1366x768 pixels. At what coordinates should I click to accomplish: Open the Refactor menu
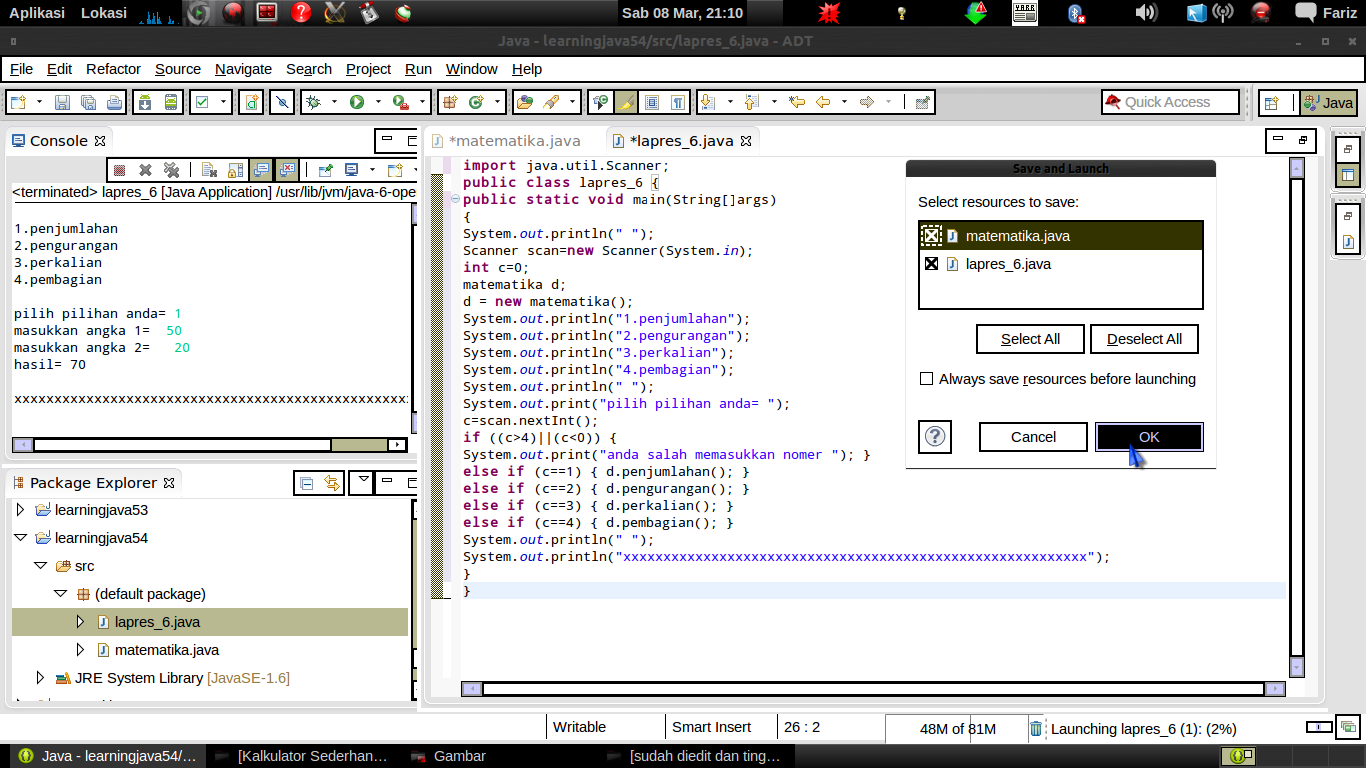click(x=113, y=69)
